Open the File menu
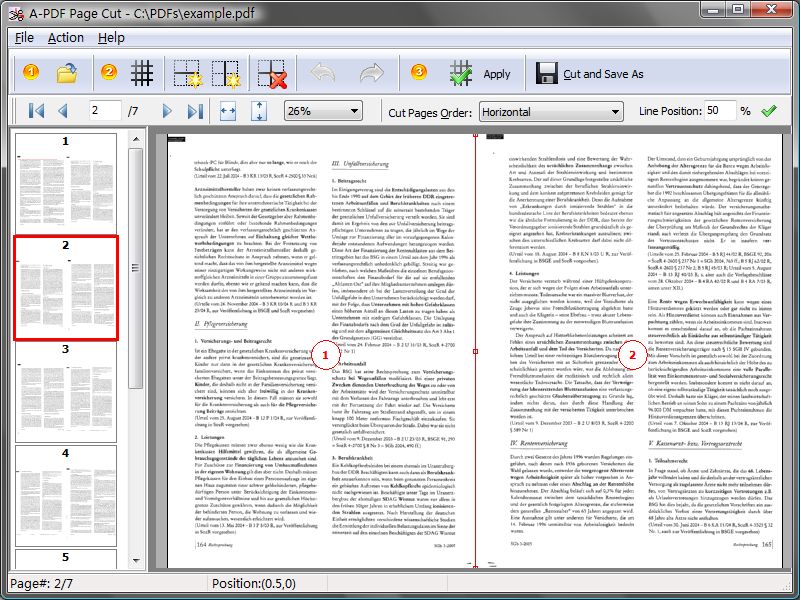This screenshot has width=800, height=600. pos(22,38)
